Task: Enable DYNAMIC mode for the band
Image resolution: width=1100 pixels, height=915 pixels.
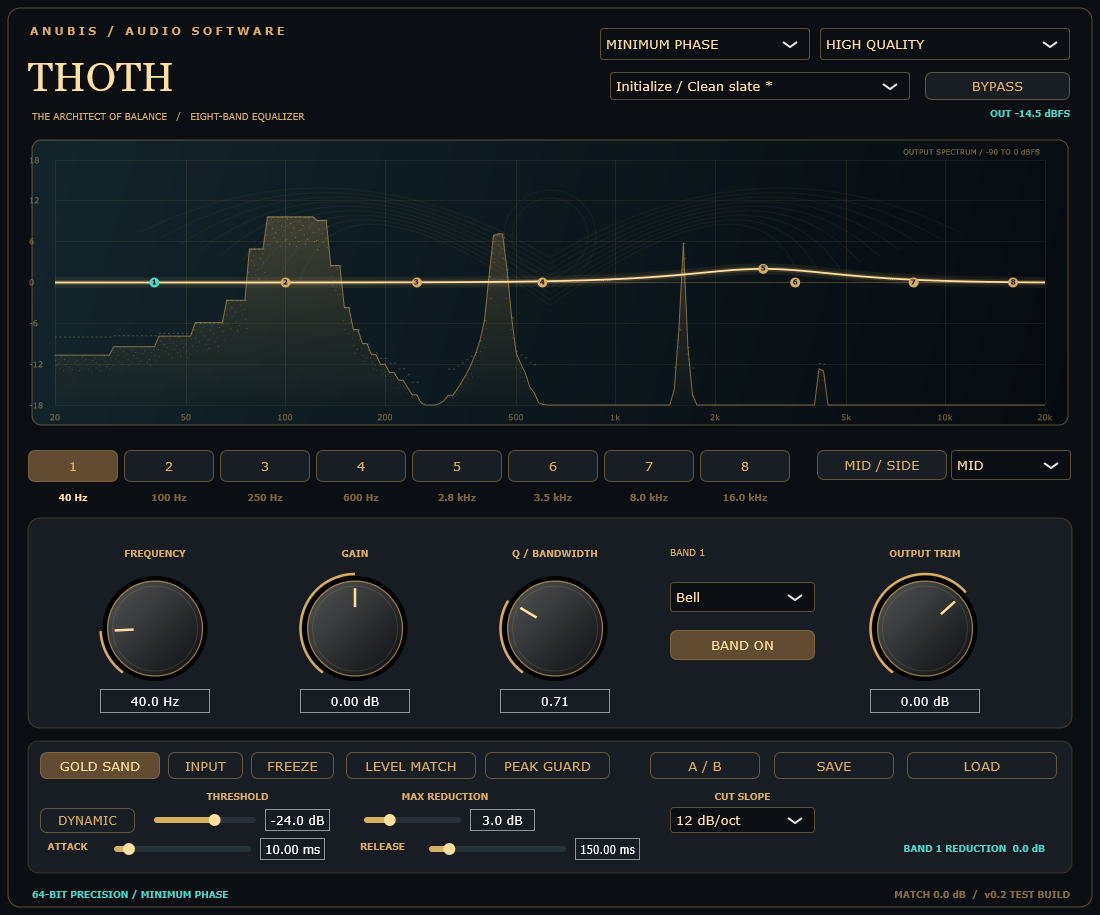Action: (88, 820)
